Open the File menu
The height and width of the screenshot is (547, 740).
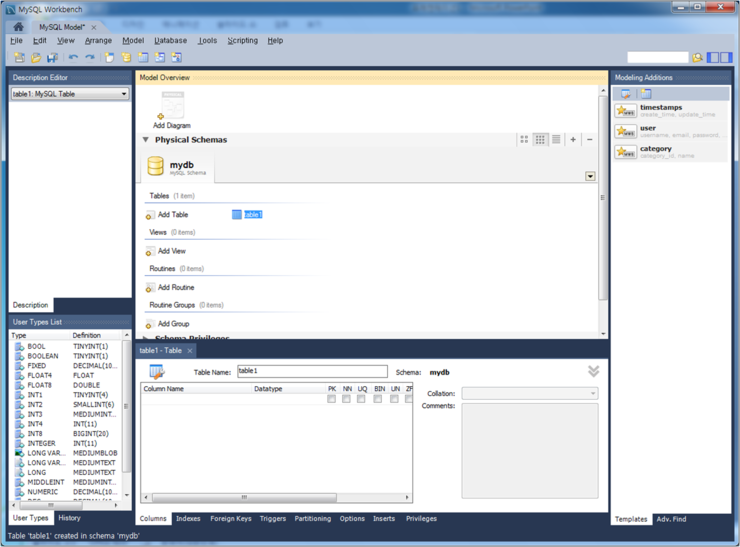pos(17,41)
